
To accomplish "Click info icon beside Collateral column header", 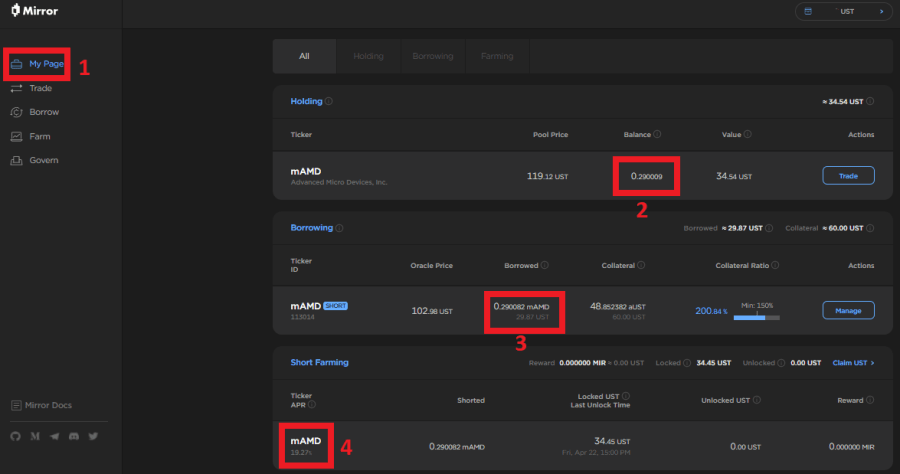I will point(641,265).
